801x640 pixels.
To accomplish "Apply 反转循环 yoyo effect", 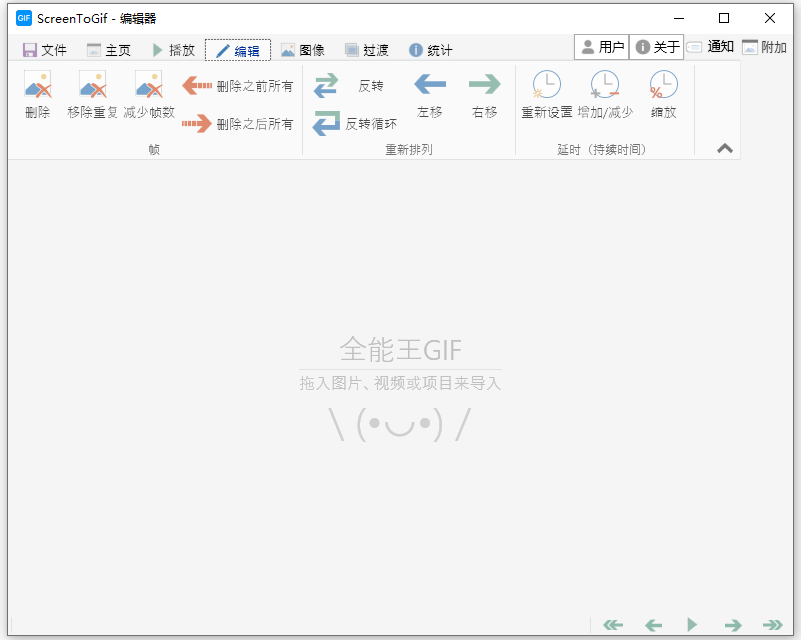I will click(355, 123).
